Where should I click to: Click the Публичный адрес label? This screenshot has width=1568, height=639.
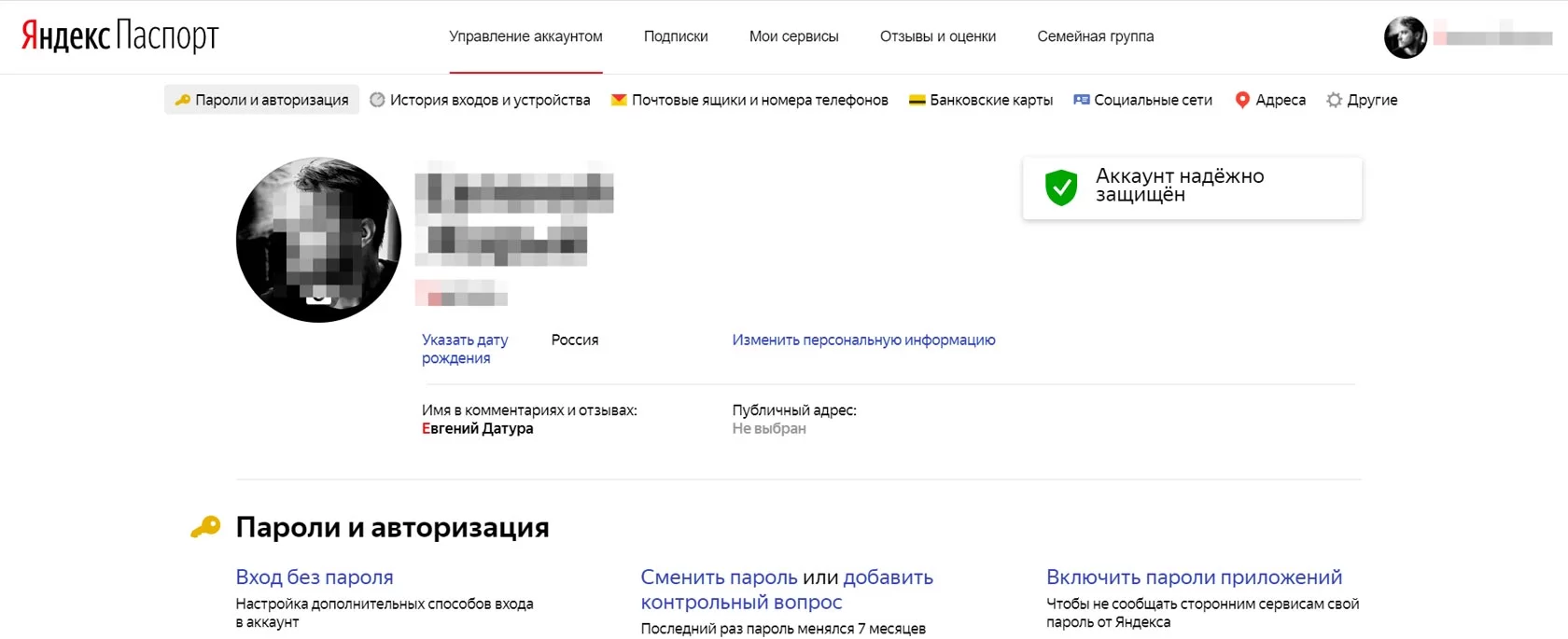coord(794,410)
